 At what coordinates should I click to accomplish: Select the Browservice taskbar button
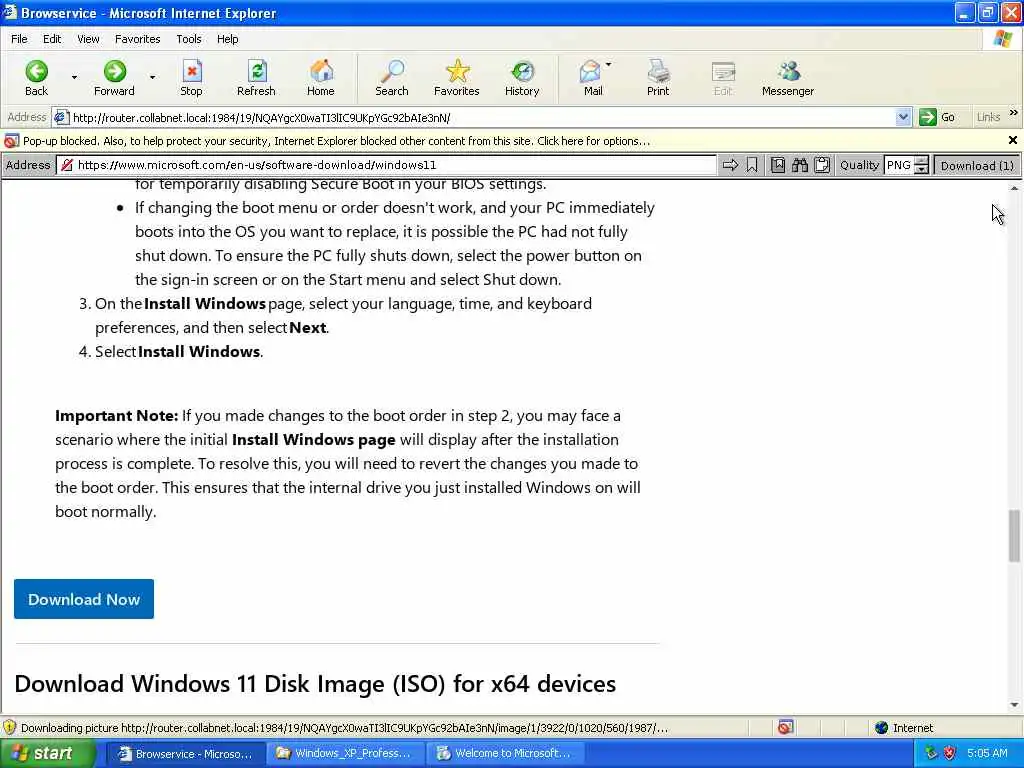coord(185,753)
